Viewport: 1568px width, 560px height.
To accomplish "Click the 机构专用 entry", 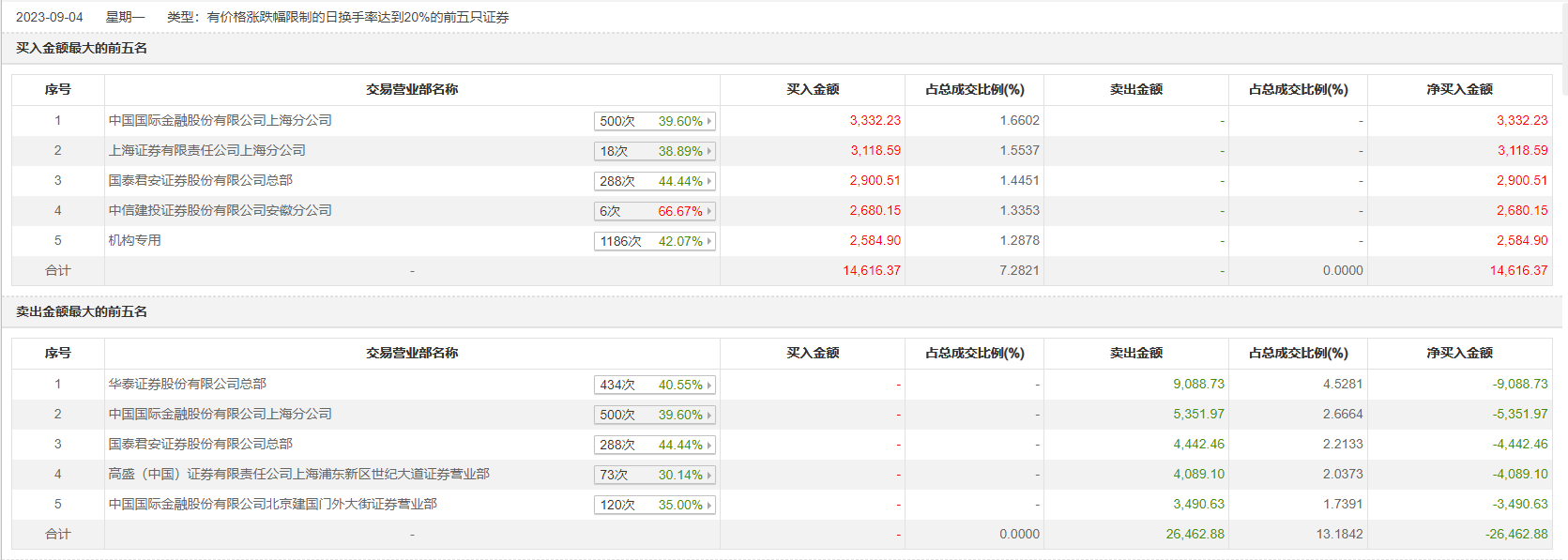I will coord(134,240).
